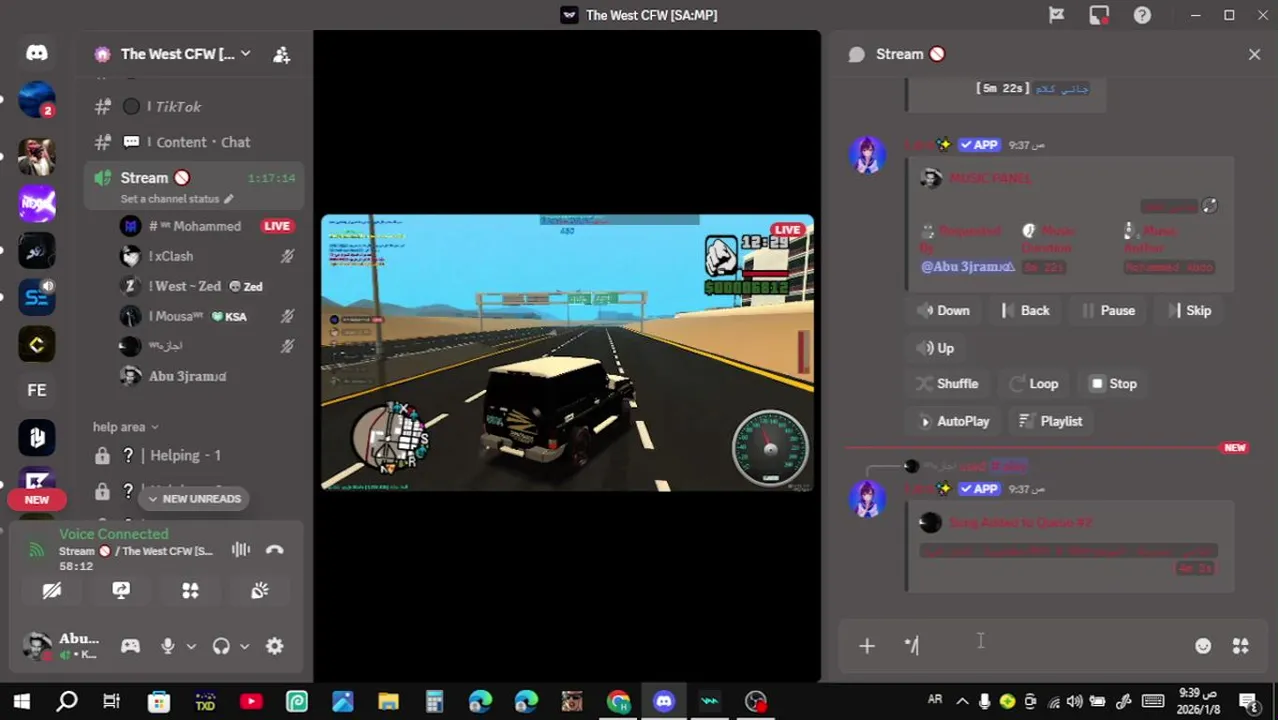Toggle noise suppression waveform icon

coord(241,549)
